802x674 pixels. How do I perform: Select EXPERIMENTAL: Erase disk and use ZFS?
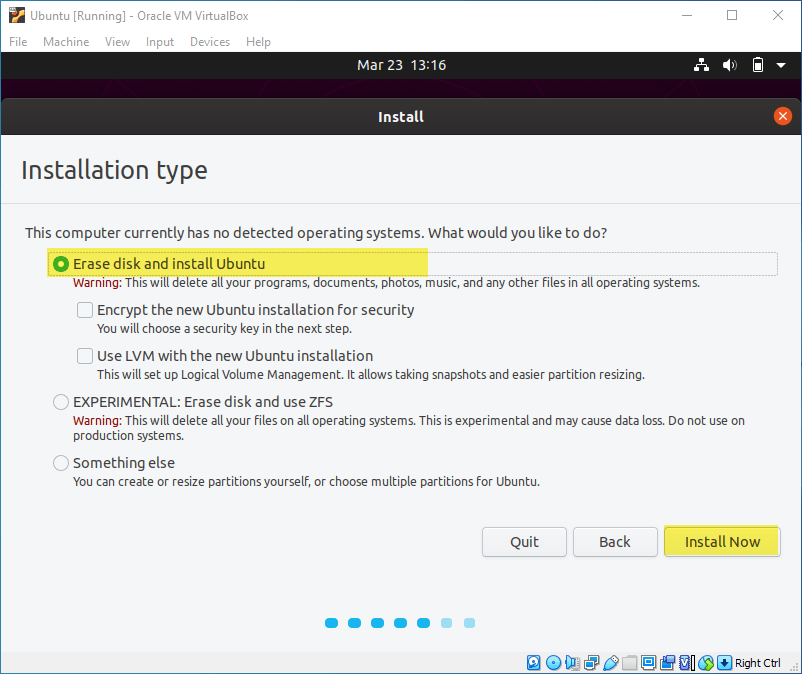pos(61,402)
